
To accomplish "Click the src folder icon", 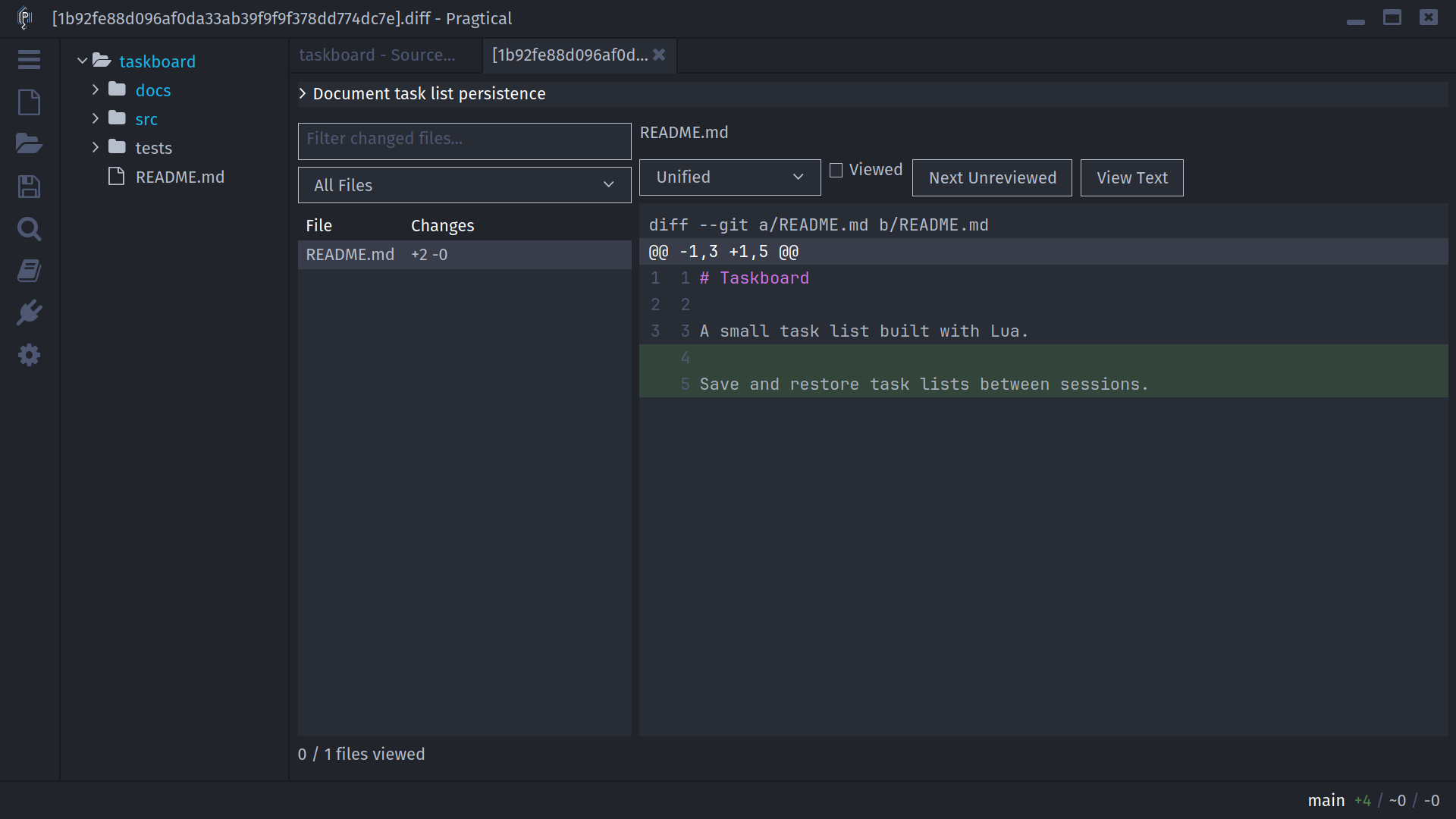I will (x=117, y=118).
